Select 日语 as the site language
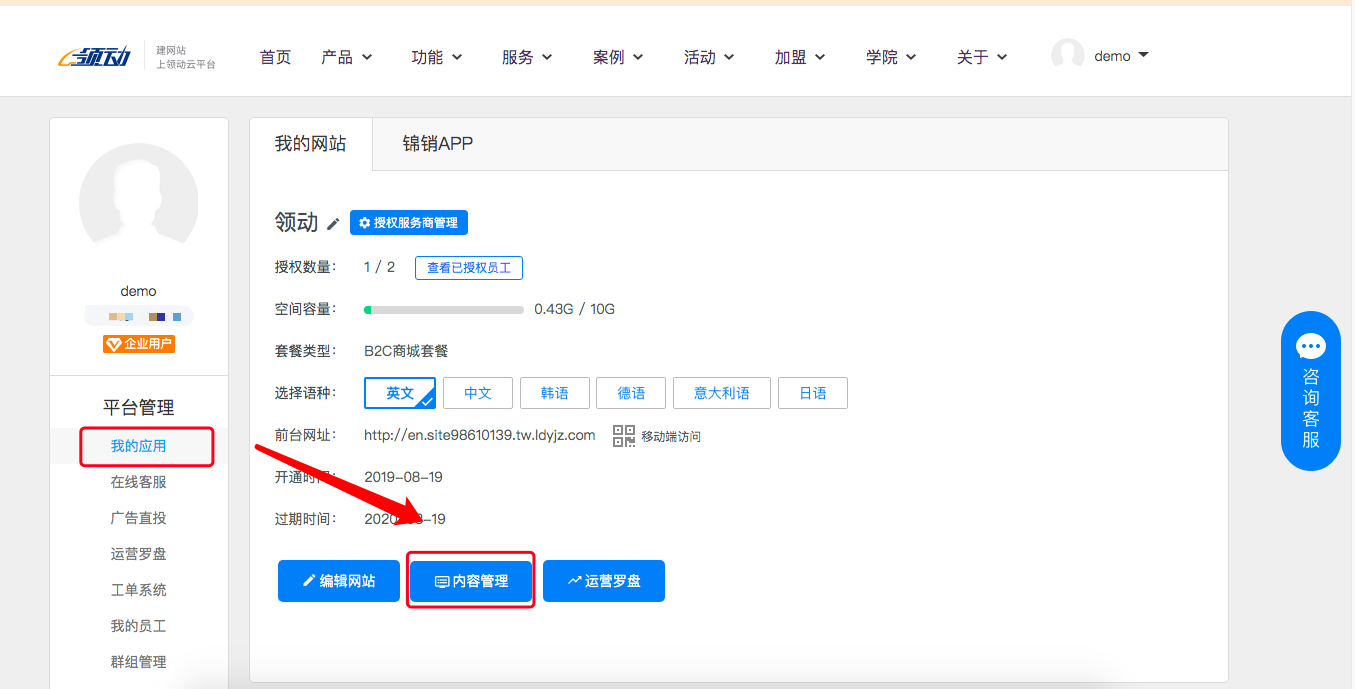 click(x=813, y=393)
